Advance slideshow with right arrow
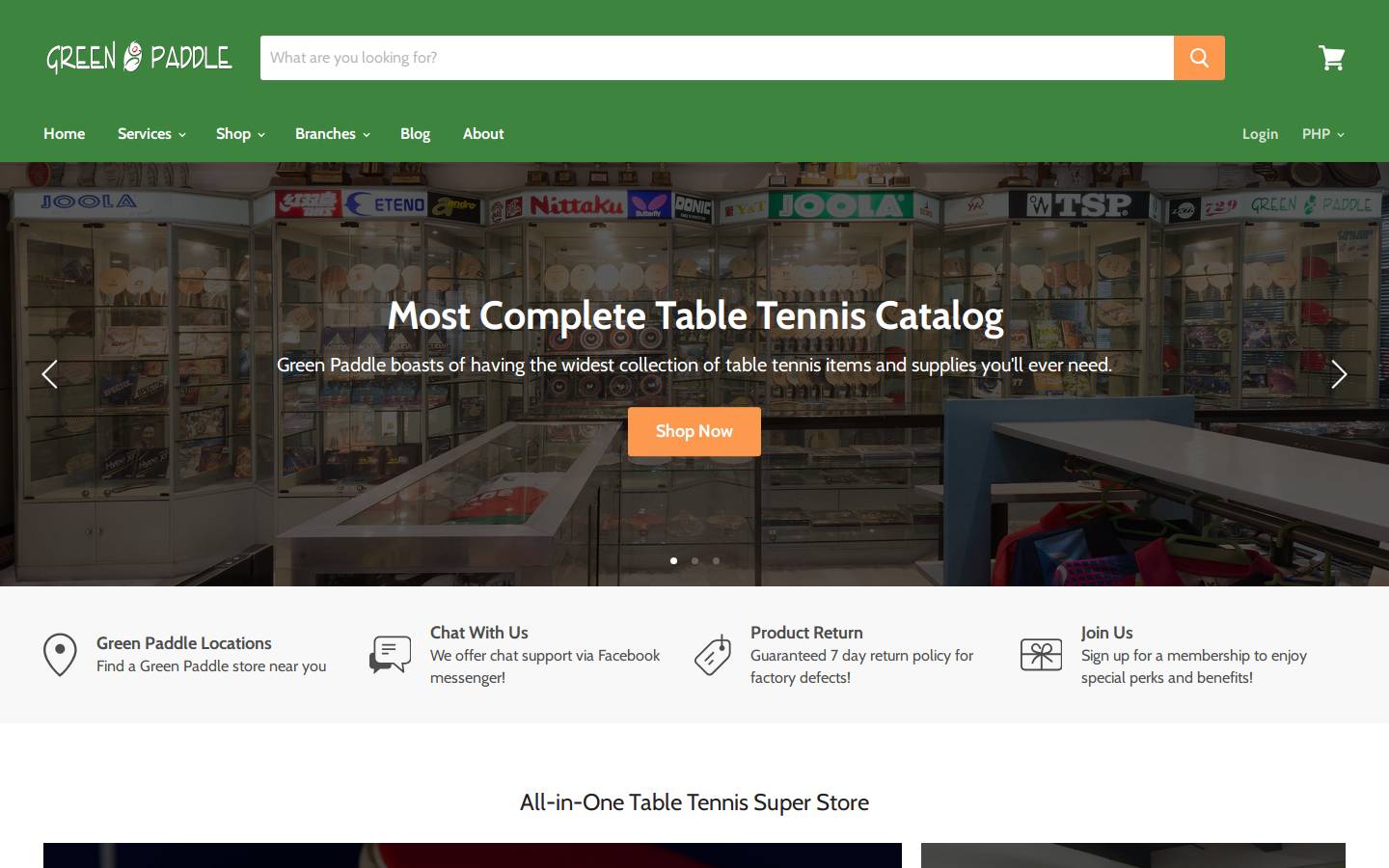 (x=1339, y=374)
